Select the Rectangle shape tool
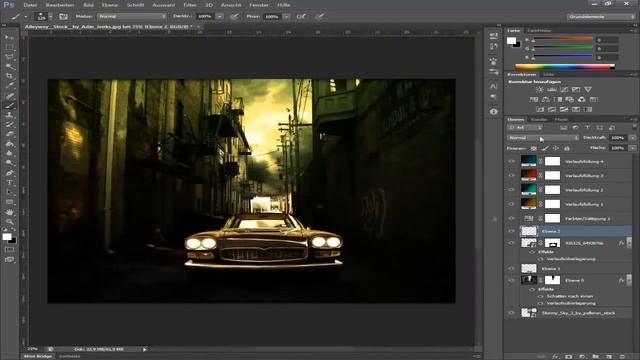The width and height of the screenshot is (640, 360). [x=9, y=202]
